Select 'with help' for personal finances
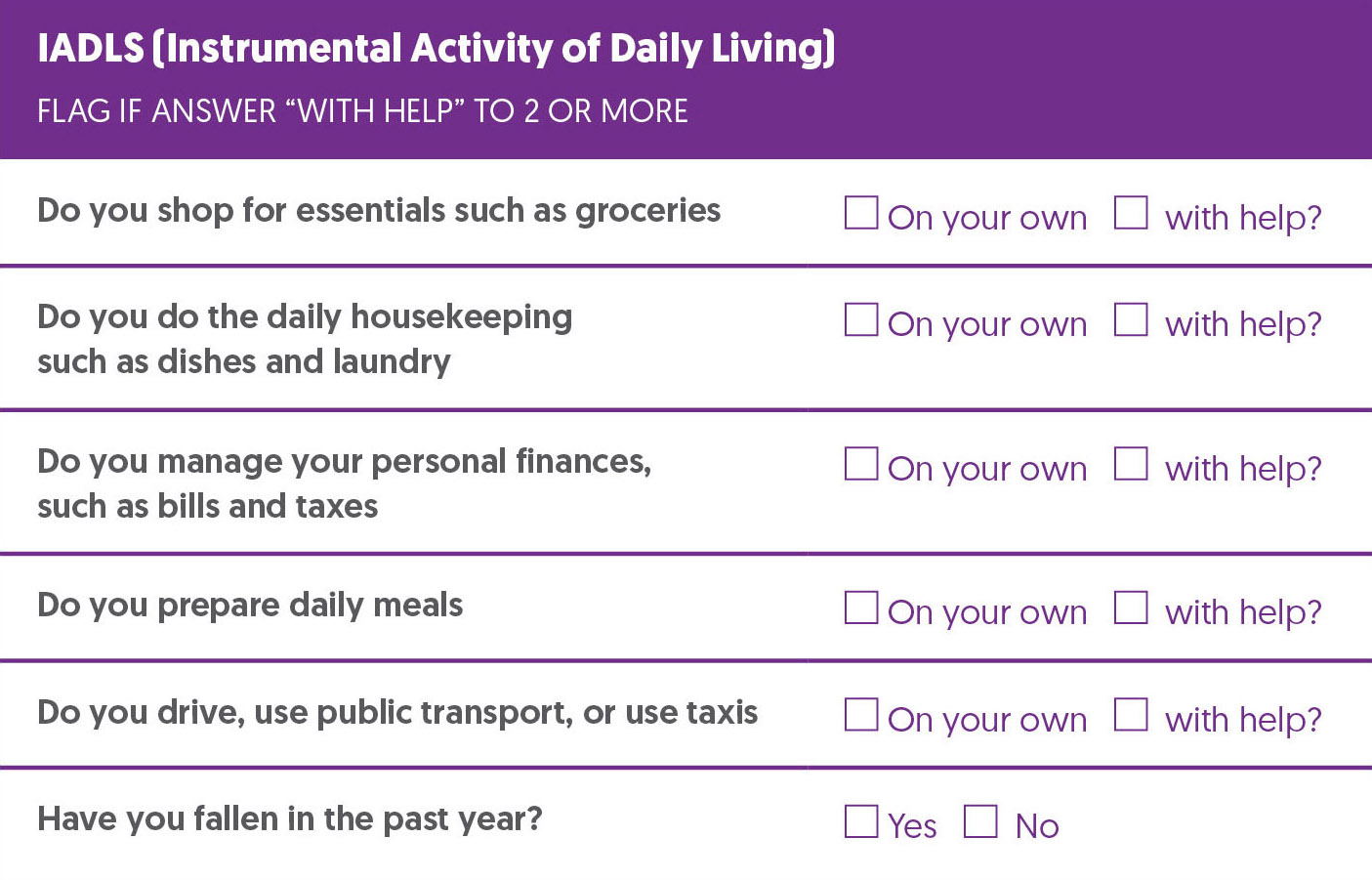The height and width of the screenshot is (880, 1372). click(x=1130, y=464)
